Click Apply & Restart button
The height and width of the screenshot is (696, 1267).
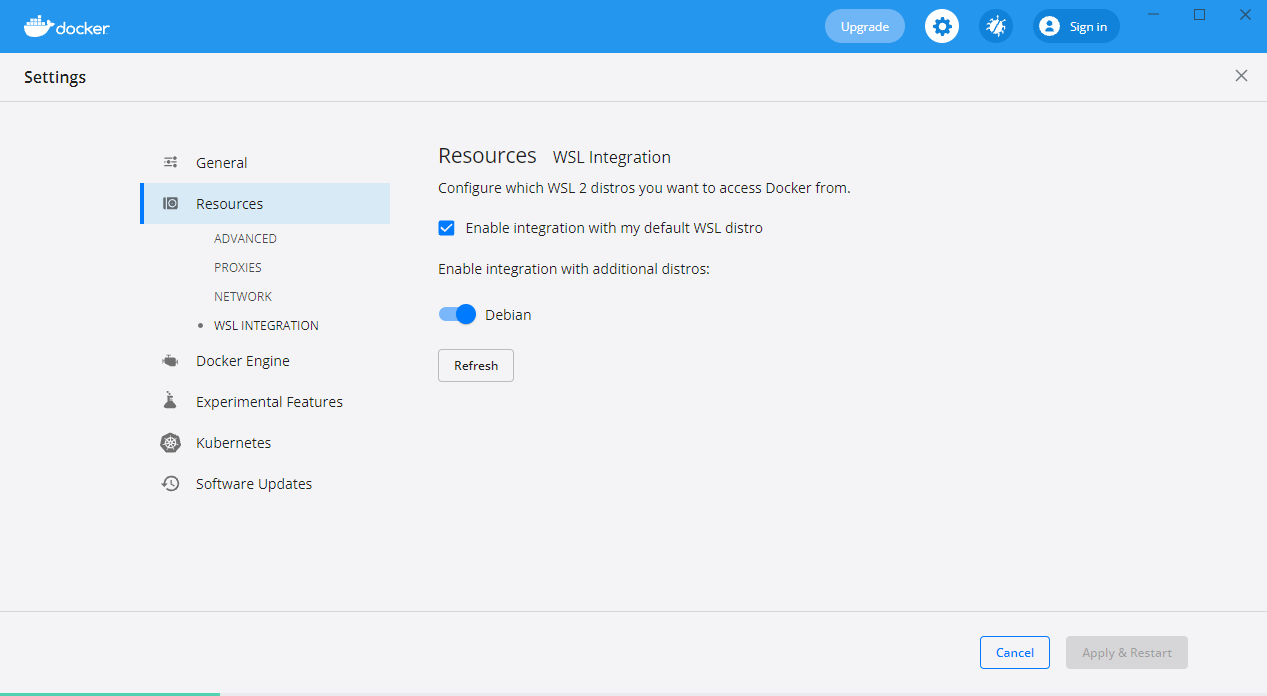pos(1127,652)
